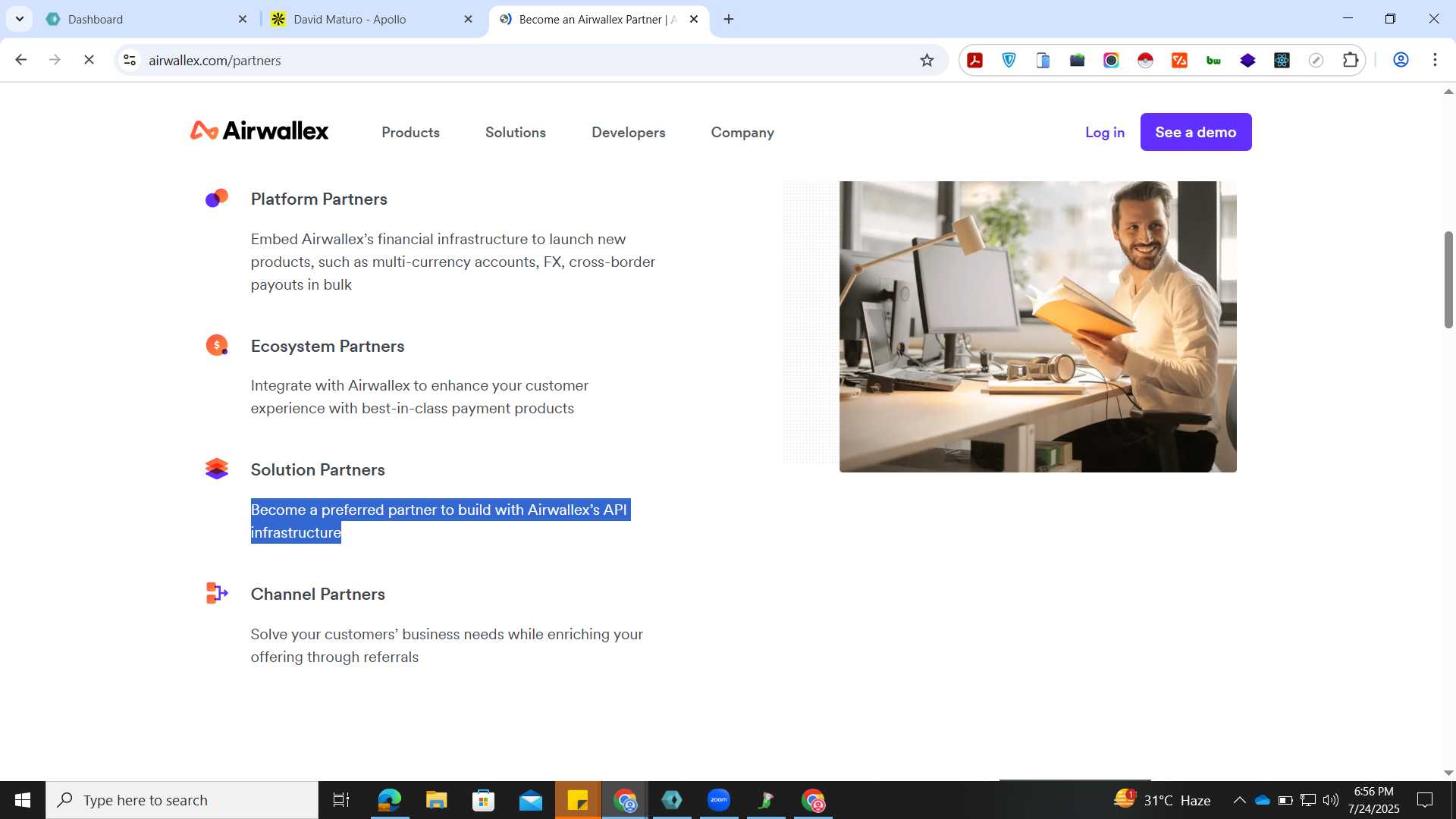Open the dark circular ring extension
This screenshot has width=1456, height=819.
tap(1112, 60)
